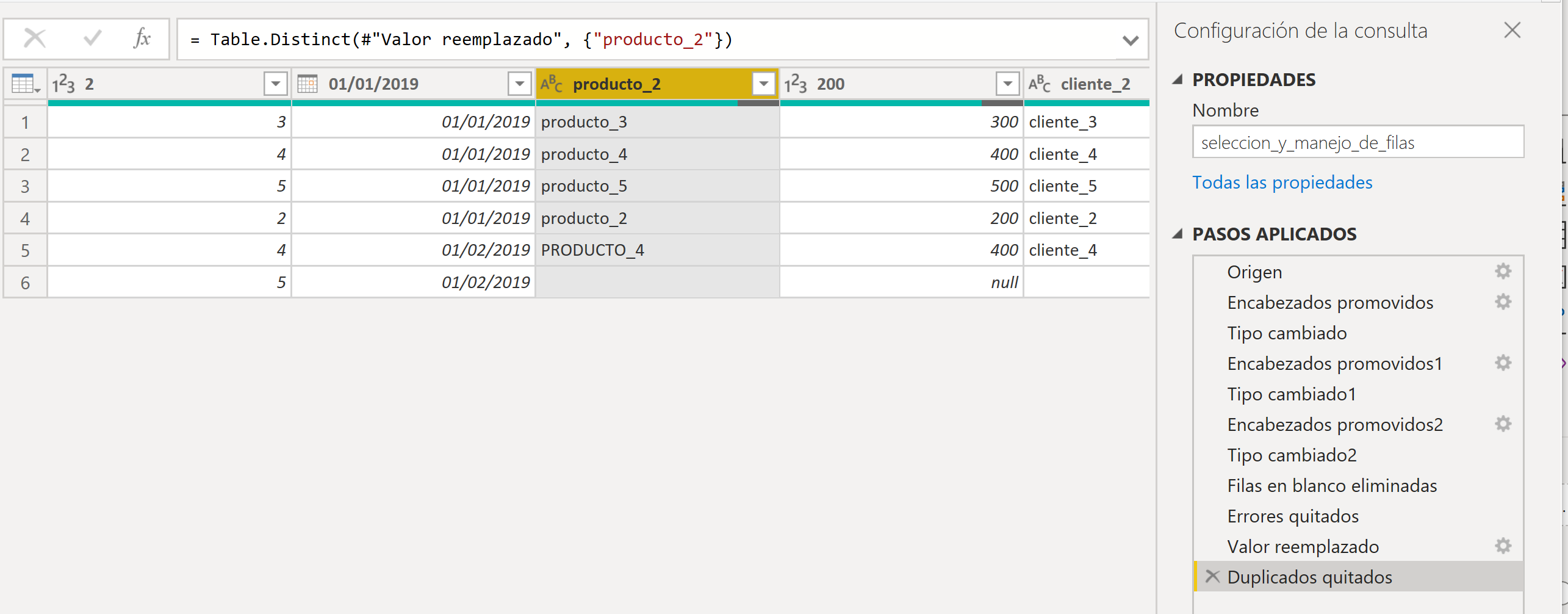Open the Todas las propiedades link
1568x614 pixels.
click(x=1282, y=182)
